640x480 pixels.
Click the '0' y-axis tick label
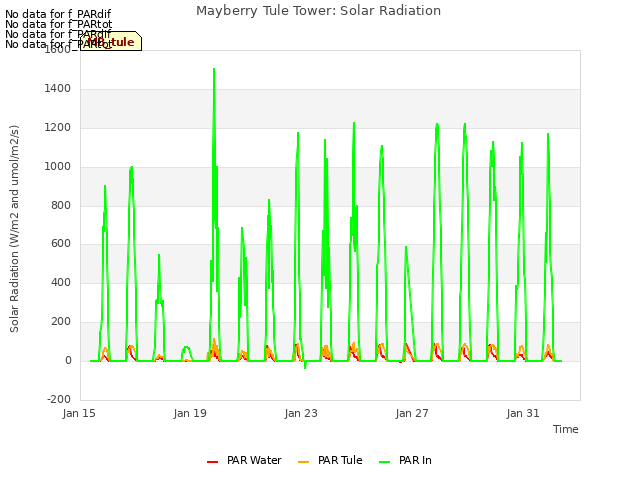click(69, 360)
